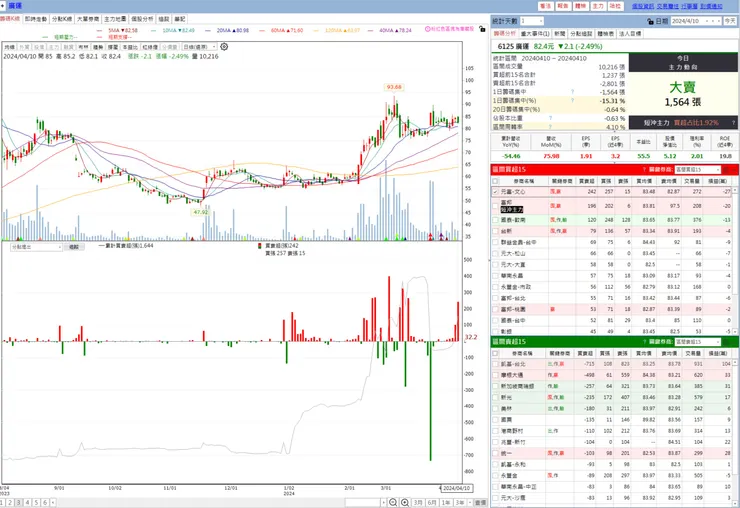Screen dimensions: 740x508
Task: Click the next date arrow in date field
Action: pos(719,21)
